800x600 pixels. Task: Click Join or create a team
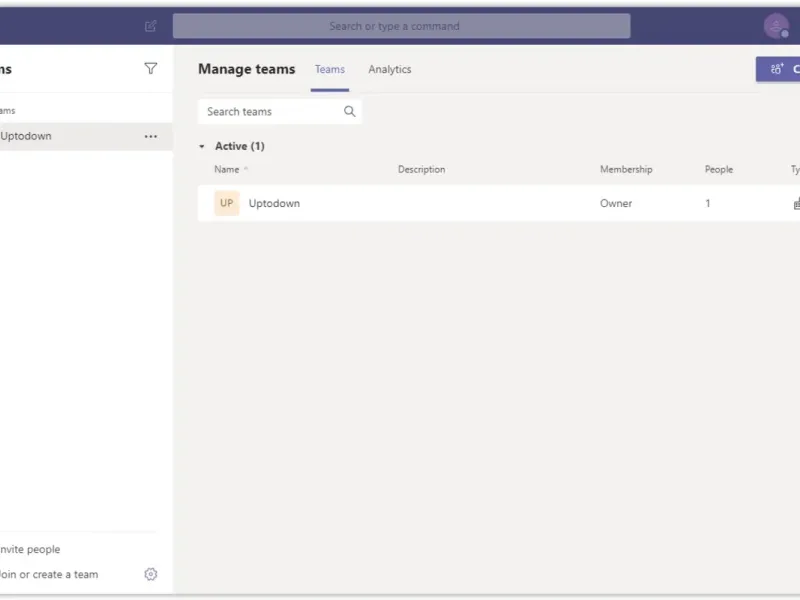pyautogui.click(x=49, y=574)
